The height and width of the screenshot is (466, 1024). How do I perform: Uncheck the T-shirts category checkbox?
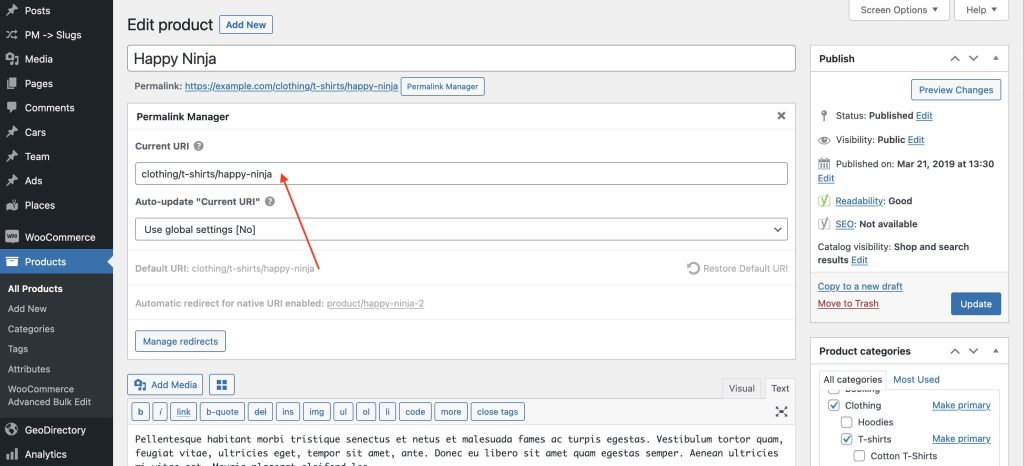click(846, 439)
